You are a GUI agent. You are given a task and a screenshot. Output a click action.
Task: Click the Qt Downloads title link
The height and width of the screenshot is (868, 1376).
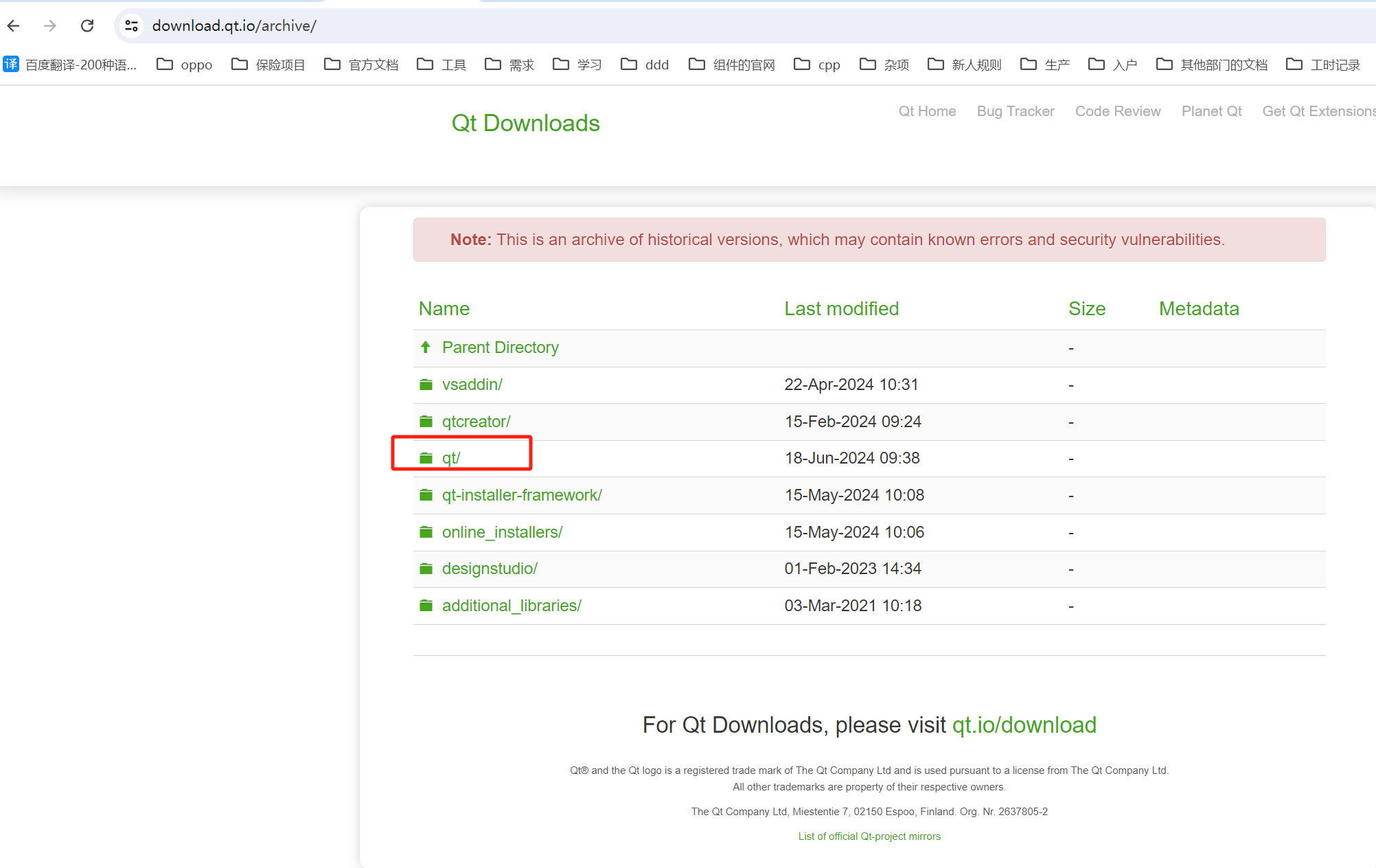[x=525, y=123]
